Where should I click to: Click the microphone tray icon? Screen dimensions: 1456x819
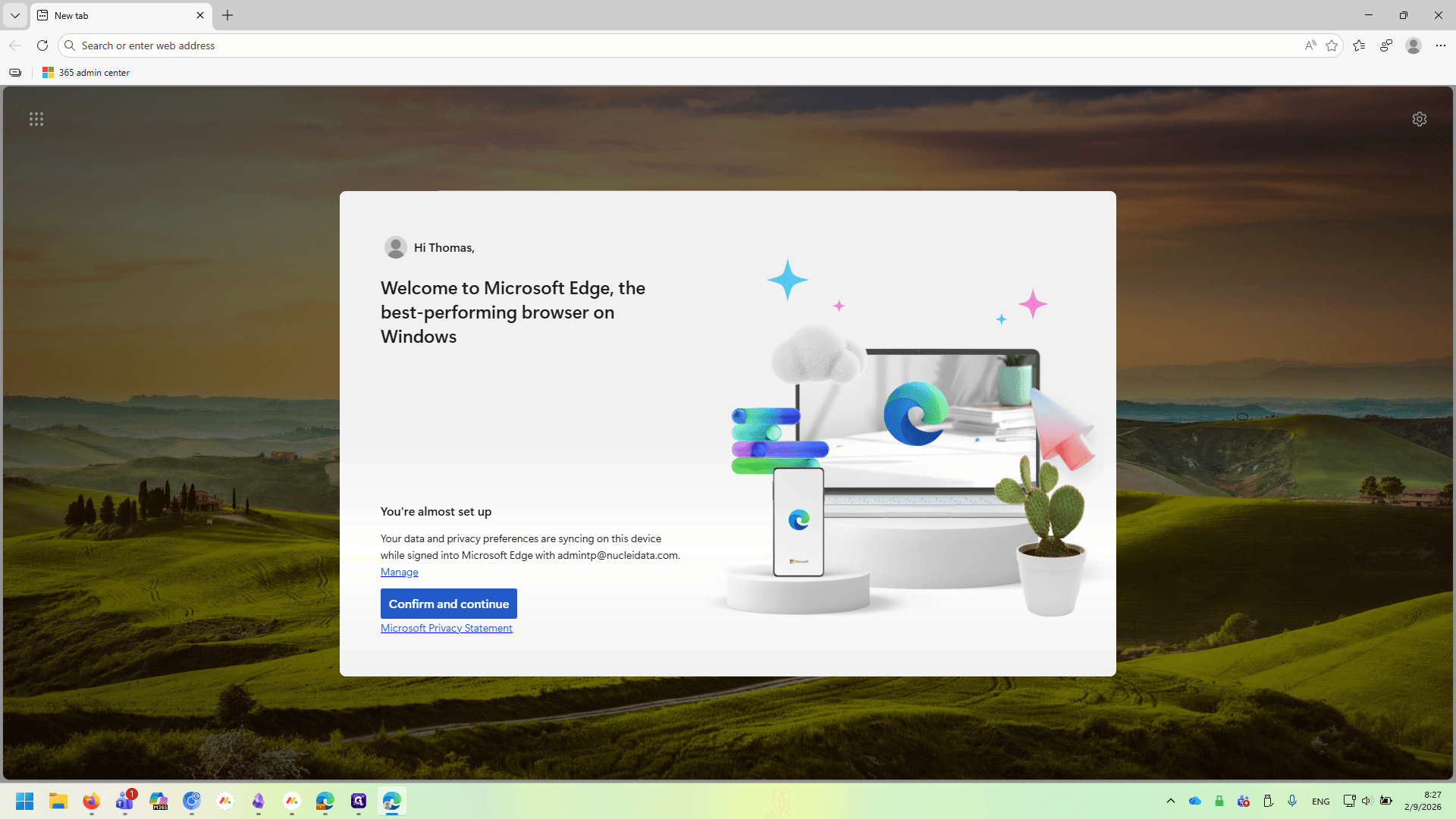click(1292, 801)
